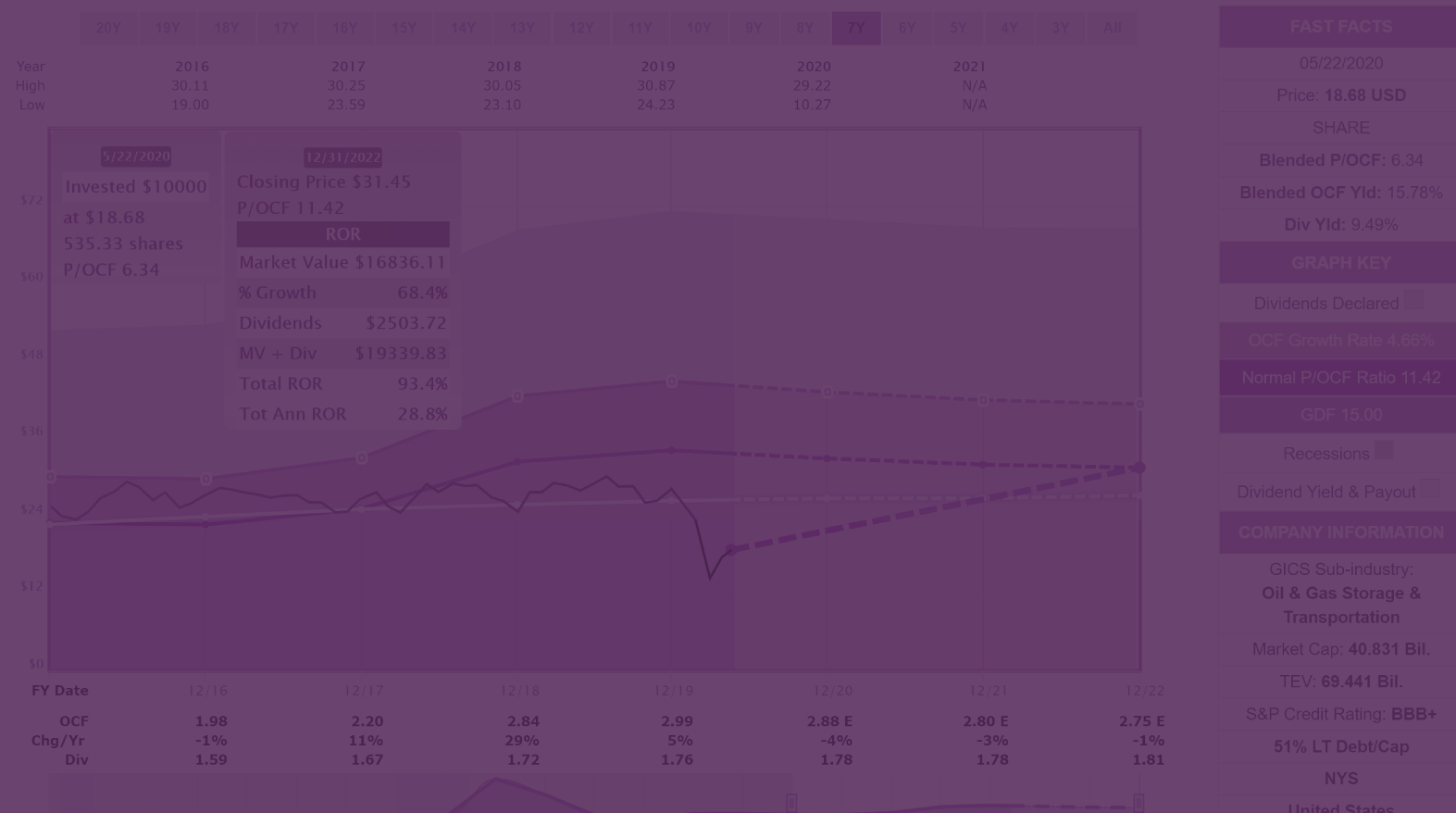Image resolution: width=1456 pixels, height=813 pixels.
Task: Enable the Dividend Yield & Payout checkbox
Action: click(x=1429, y=488)
